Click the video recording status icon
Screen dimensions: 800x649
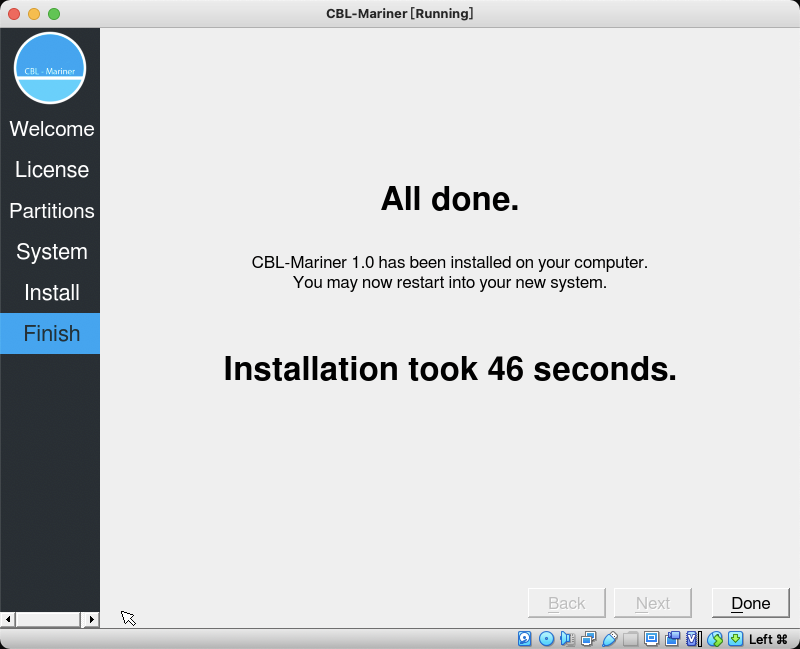pyautogui.click(x=672, y=638)
